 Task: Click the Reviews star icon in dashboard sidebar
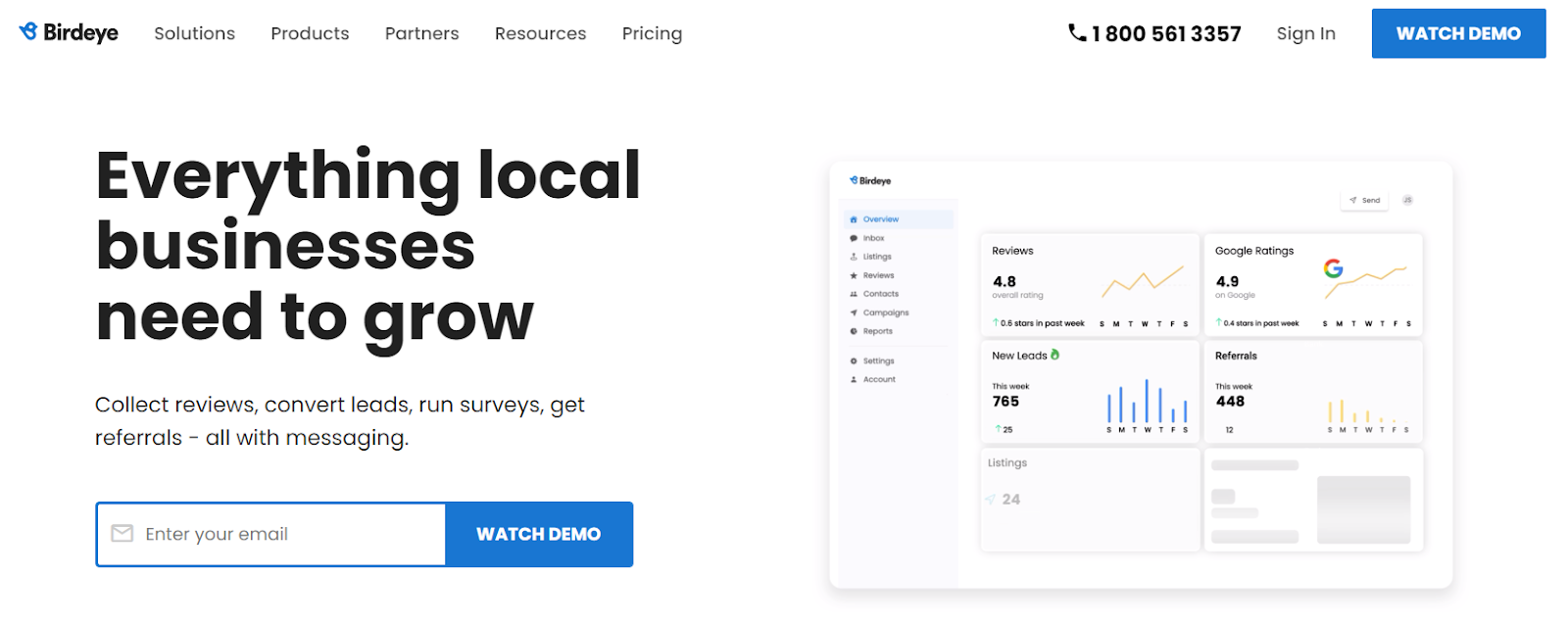[x=854, y=275]
